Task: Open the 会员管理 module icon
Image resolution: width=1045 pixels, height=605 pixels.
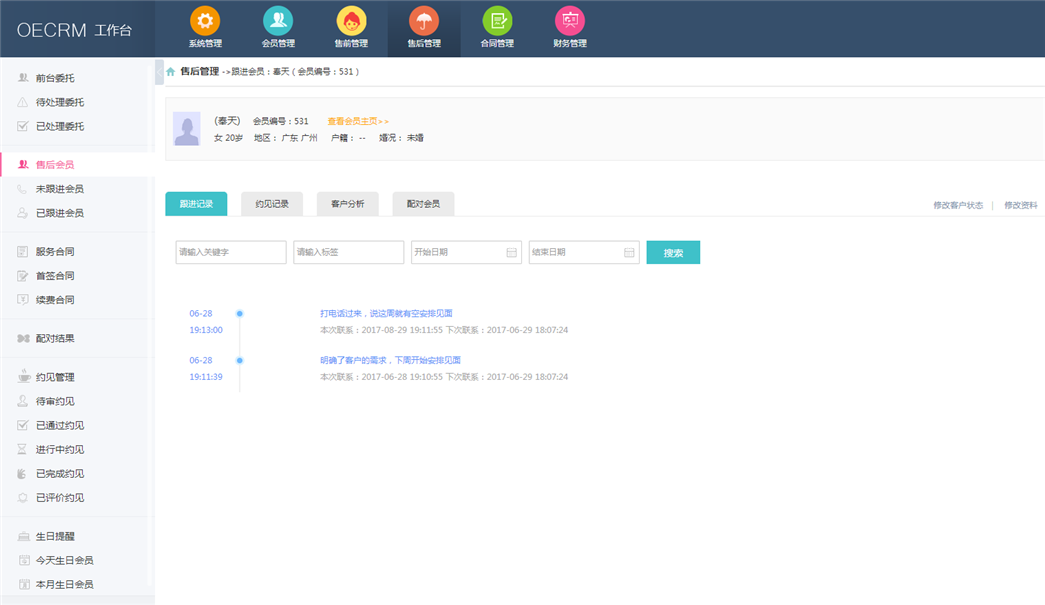Action: coord(278,22)
